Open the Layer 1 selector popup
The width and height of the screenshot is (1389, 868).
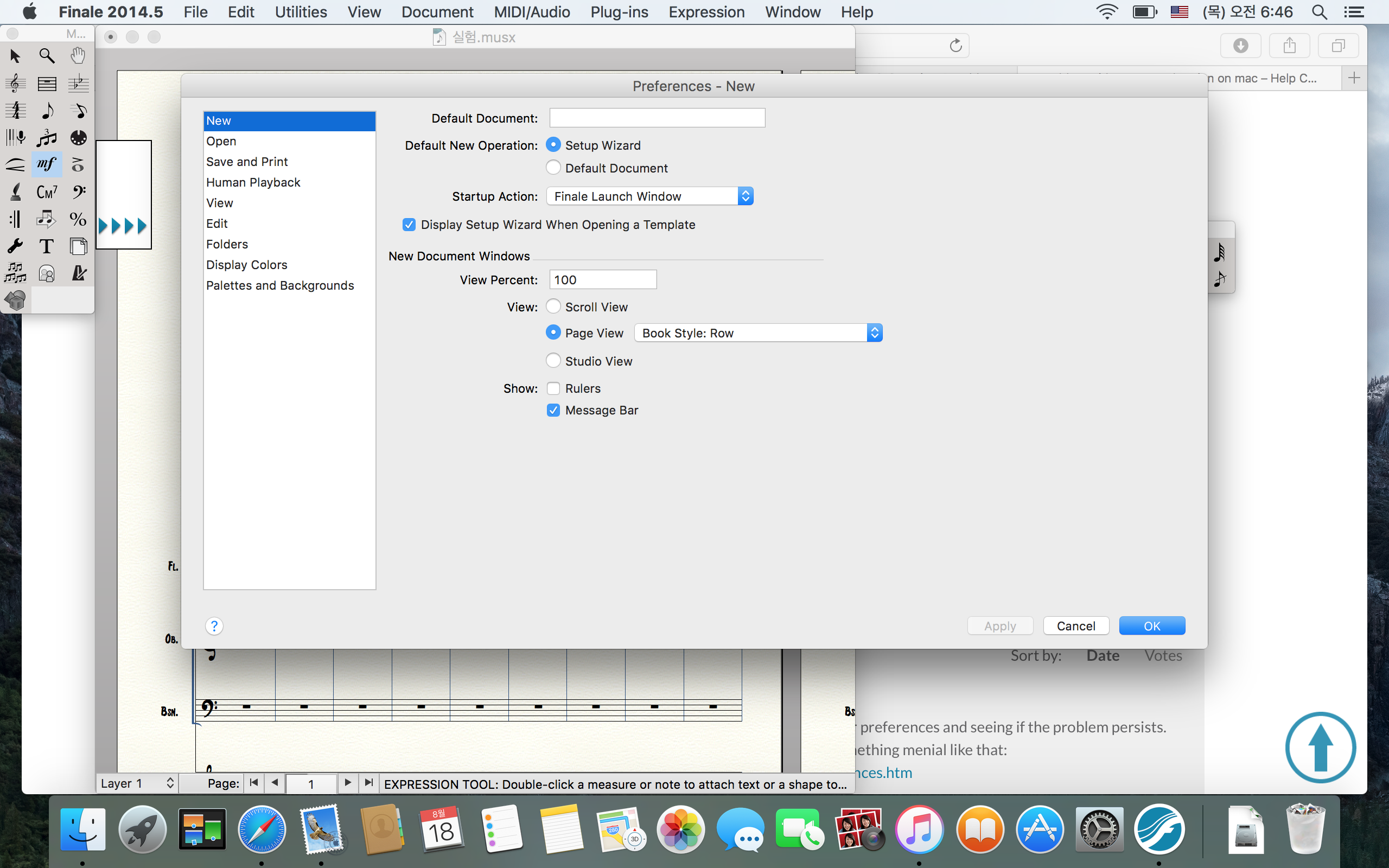137,783
